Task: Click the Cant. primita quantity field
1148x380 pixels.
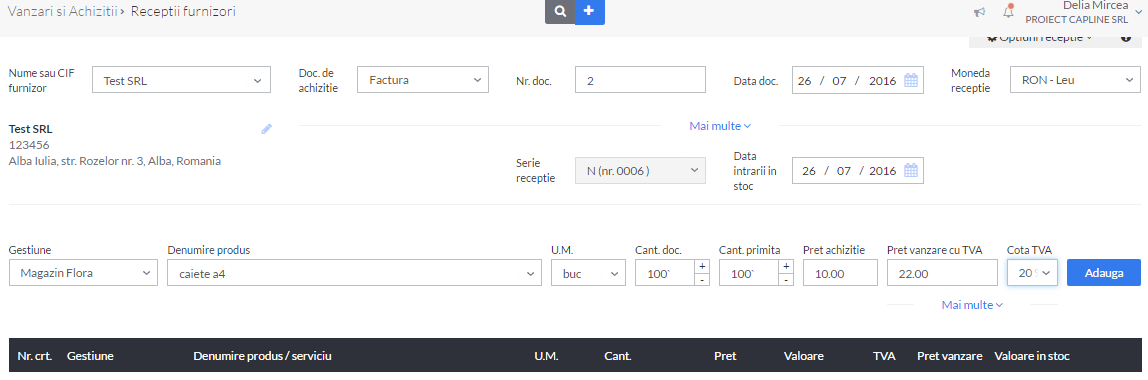Action: coord(748,273)
